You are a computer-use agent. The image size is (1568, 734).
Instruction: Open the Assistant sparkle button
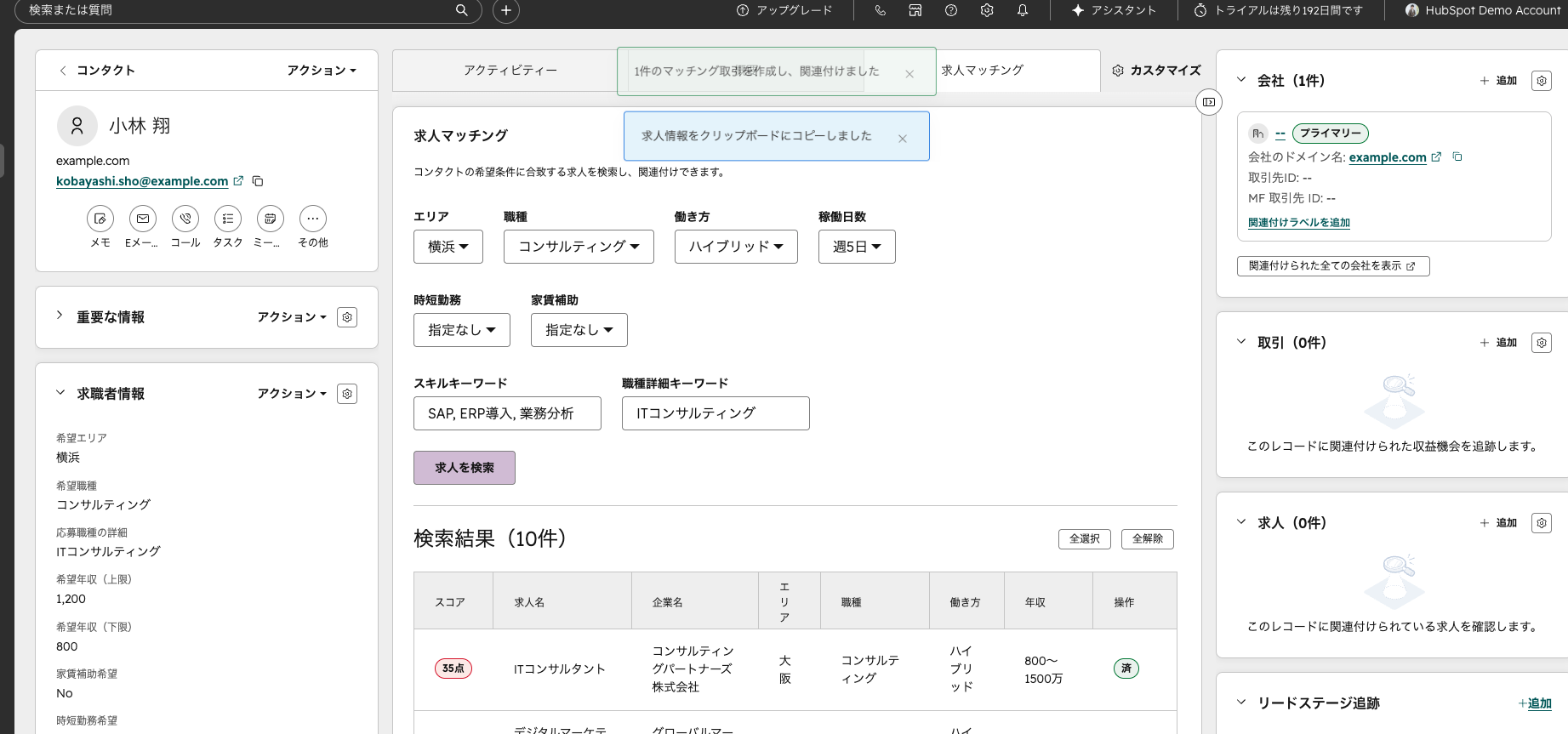pos(1114,10)
